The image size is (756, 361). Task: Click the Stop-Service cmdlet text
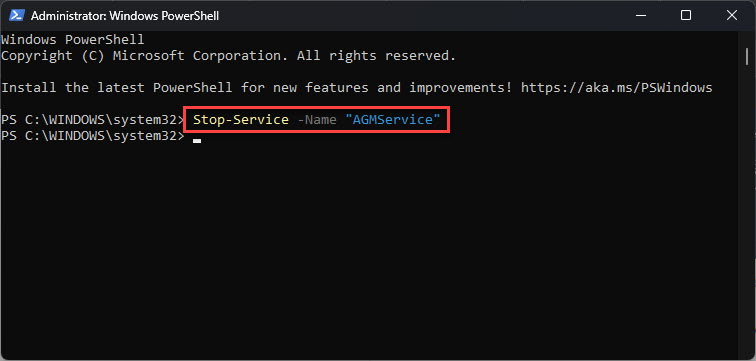coord(241,120)
